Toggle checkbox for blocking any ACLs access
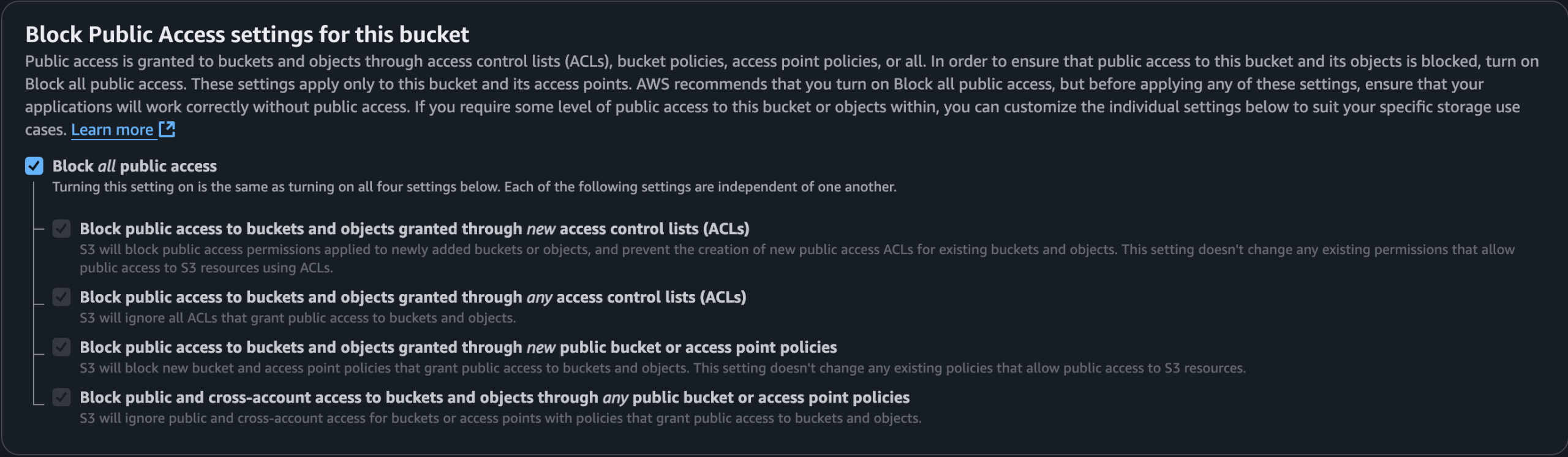Viewport: 1568px width, 457px height. point(61,297)
